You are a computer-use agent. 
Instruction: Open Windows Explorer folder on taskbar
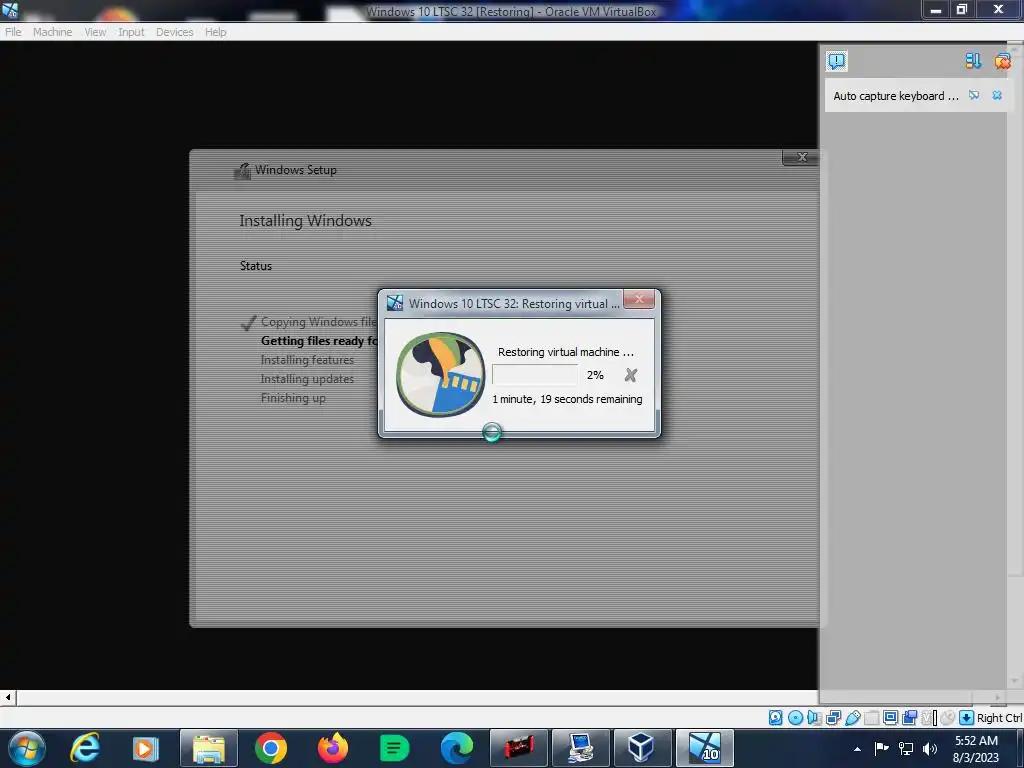pos(208,748)
